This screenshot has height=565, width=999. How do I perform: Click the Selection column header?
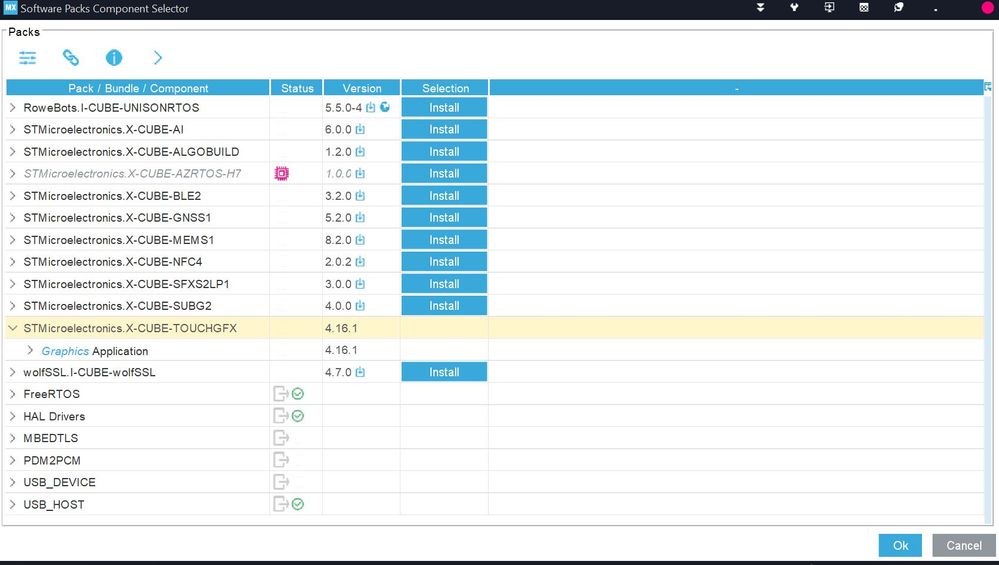[x=445, y=88]
